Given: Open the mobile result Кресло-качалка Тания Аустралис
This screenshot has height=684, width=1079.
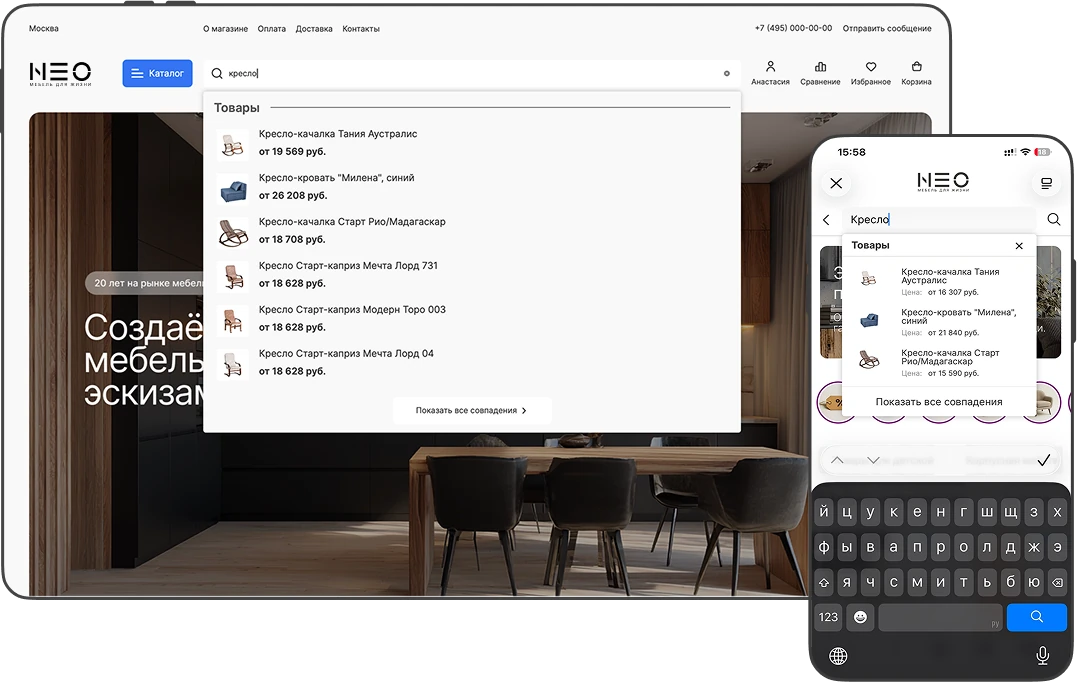Looking at the screenshot, I should coord(939,281).
